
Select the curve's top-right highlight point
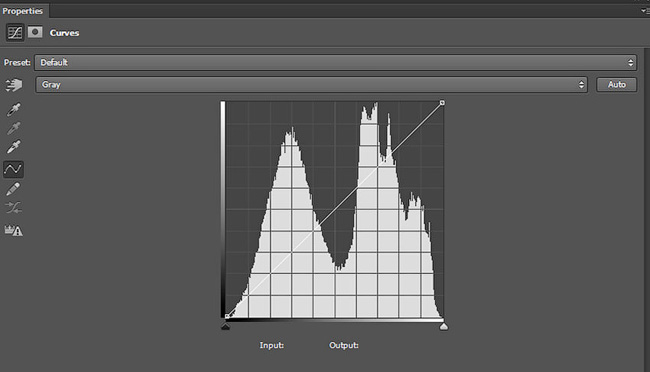pyautogui.click(x=442, y=102)
